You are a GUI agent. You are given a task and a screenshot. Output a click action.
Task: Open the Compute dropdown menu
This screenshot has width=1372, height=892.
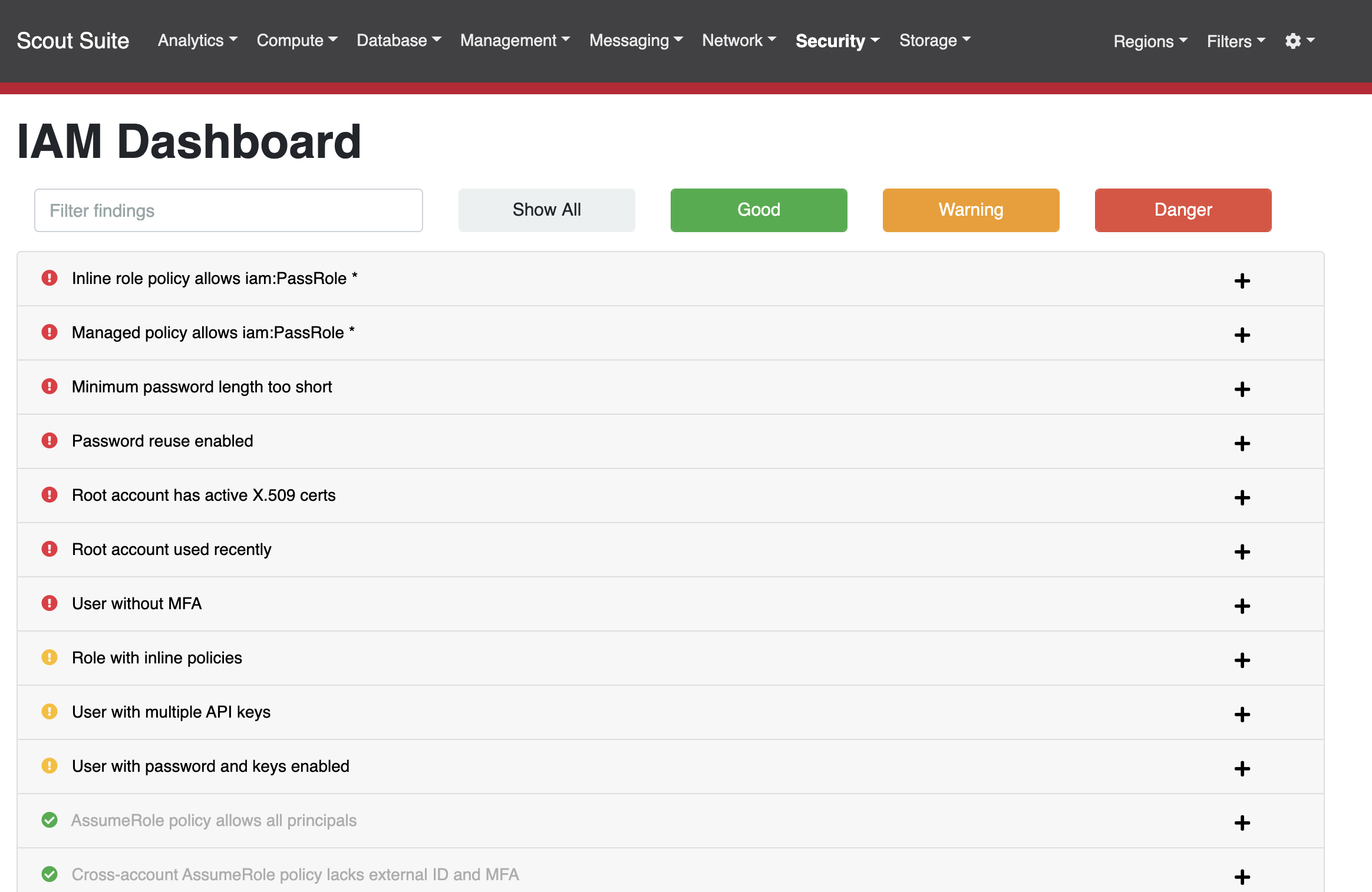[297, 40]
